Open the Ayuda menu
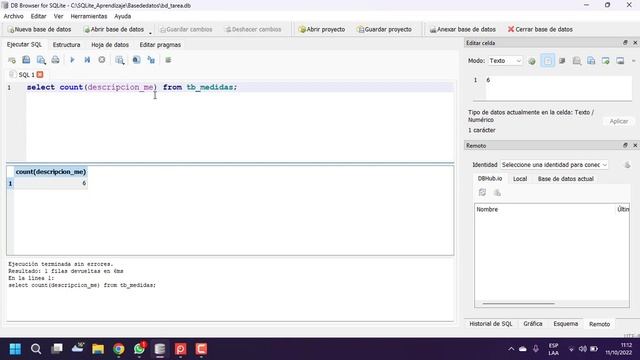Image resolution: width=640 pixels, height=360 pixels. click(122, 16)
